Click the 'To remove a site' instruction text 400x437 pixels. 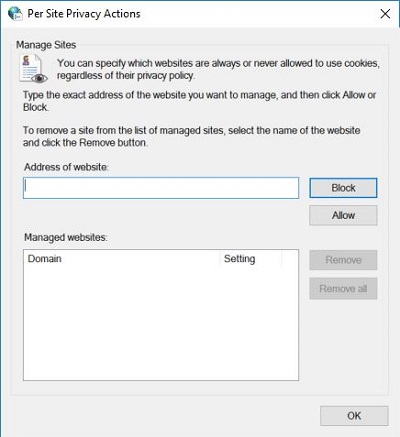pos(191,136)
